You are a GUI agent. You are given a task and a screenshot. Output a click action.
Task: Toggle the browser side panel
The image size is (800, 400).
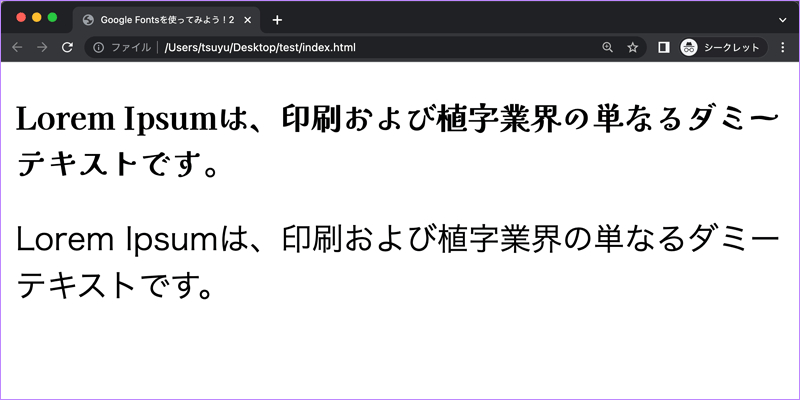pos(664,47)
